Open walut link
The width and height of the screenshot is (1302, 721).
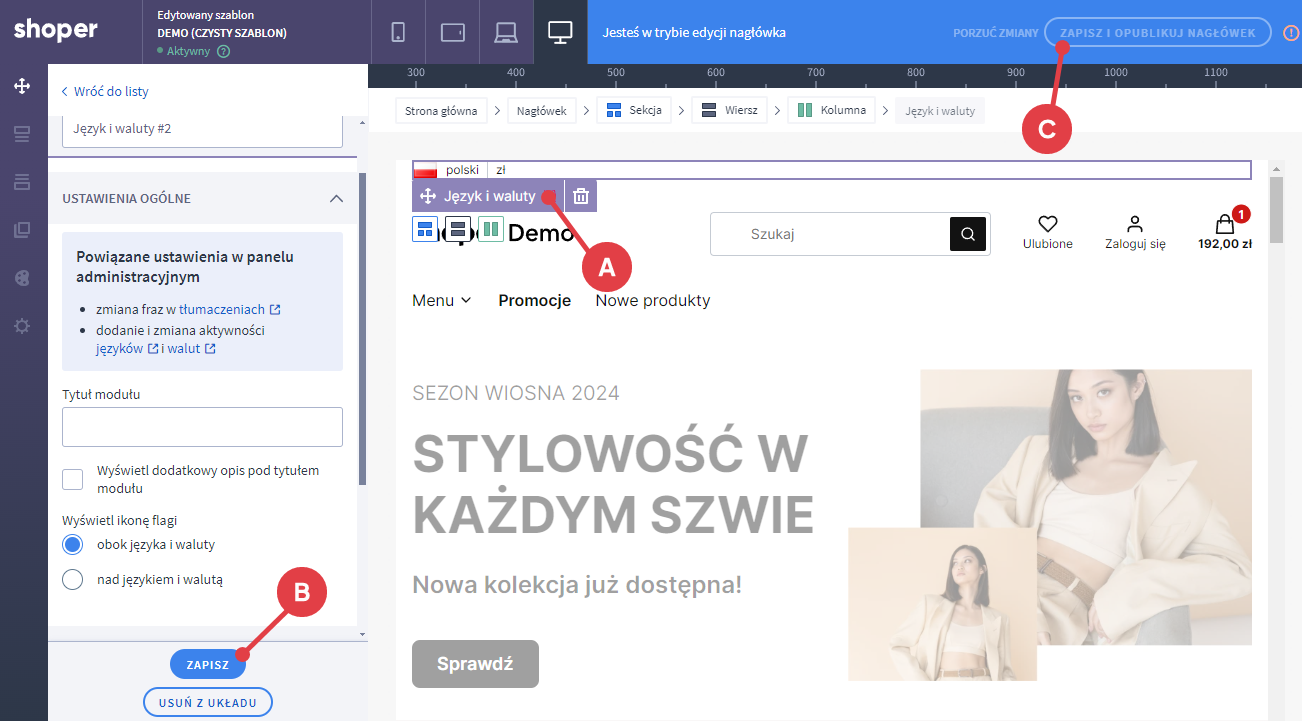click(x=190, y=349)
